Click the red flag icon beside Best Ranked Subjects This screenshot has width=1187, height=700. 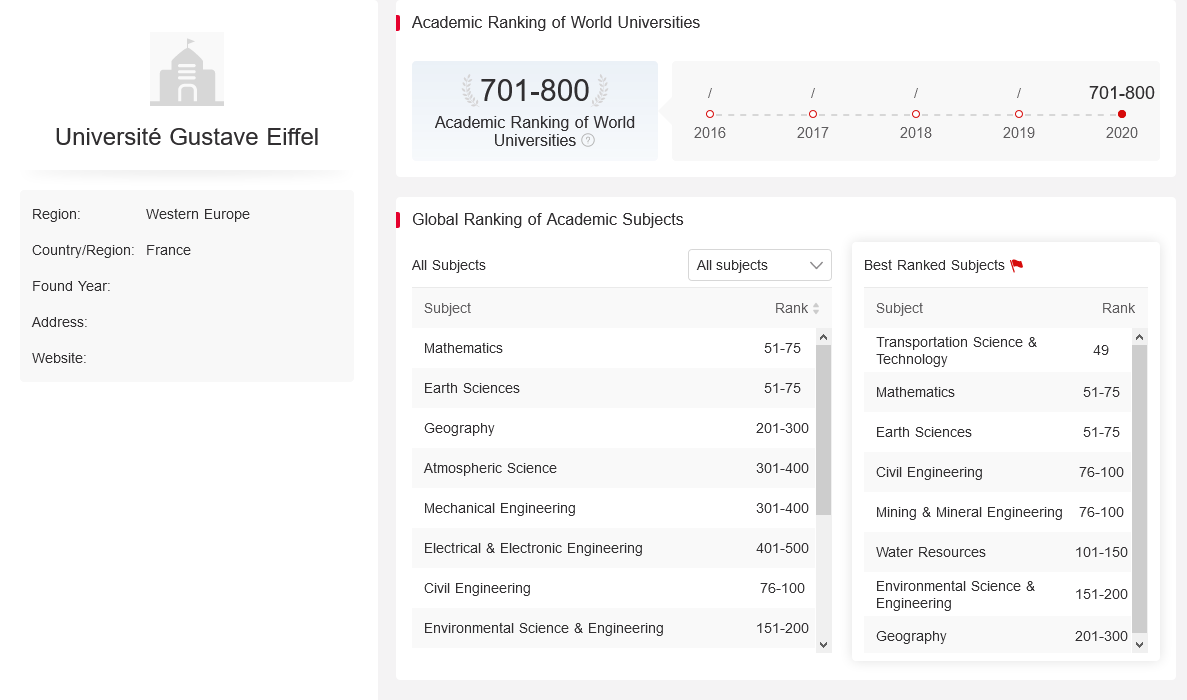coord(1017,265)
